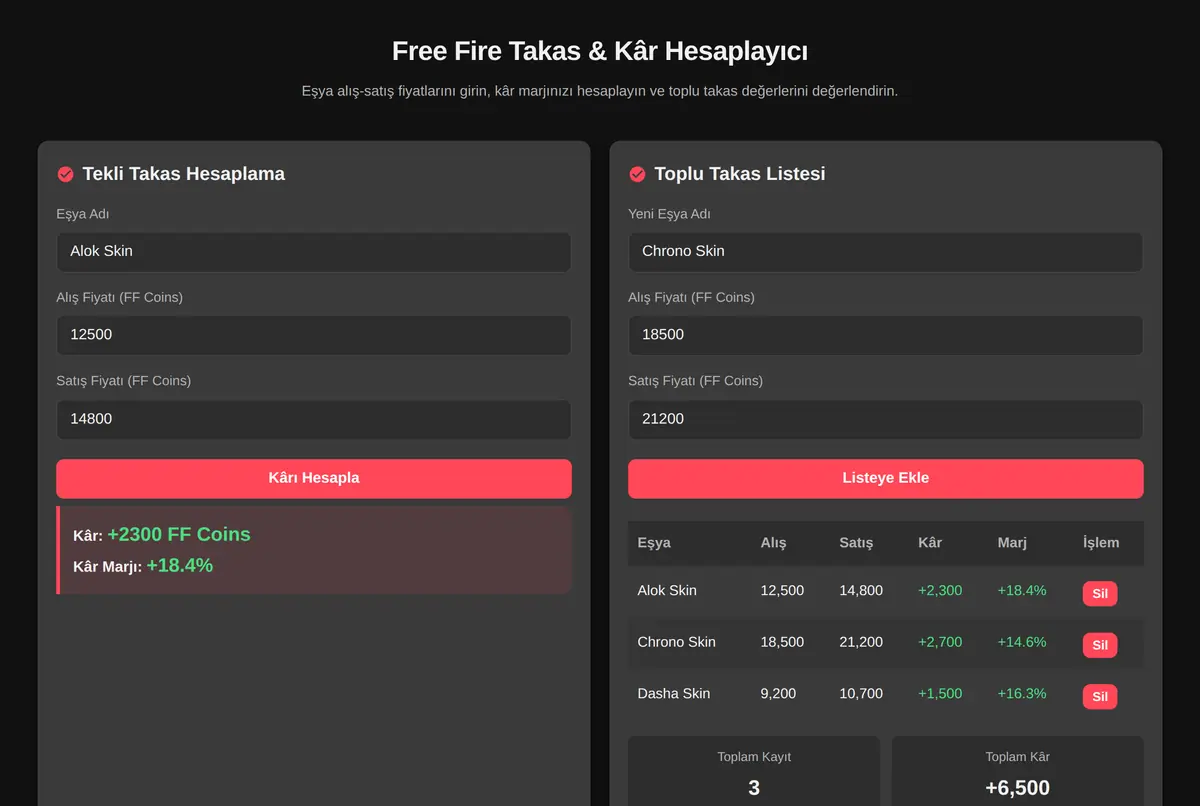Click the 10,700 sale price cell
The height and width of the screenshot is (806, 1200).
coord(861,694)
